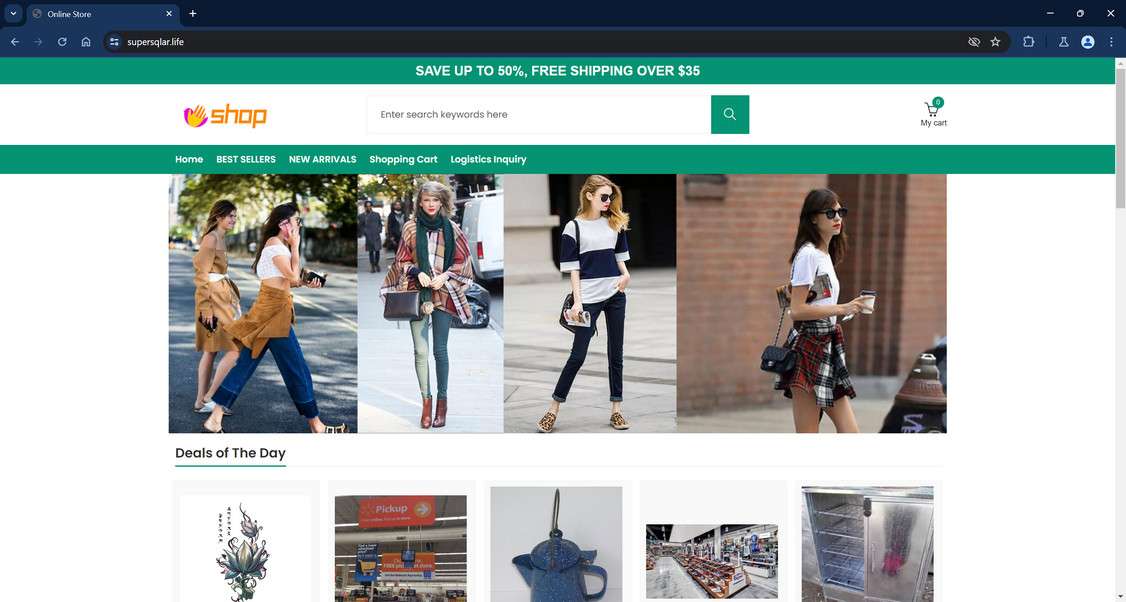Open the Pickup store sign product thumbnail

click(x=401, y=548)
